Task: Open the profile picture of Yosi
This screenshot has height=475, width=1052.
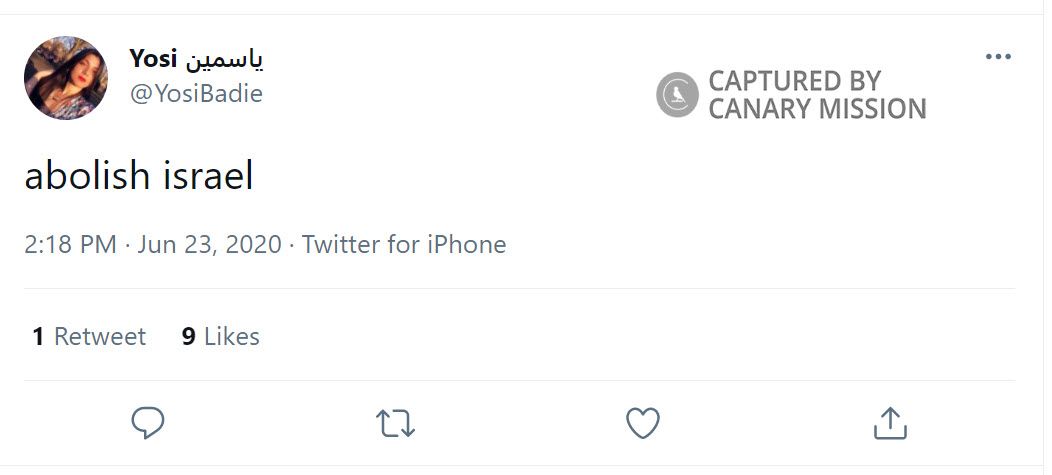Action: click(66, 78)
